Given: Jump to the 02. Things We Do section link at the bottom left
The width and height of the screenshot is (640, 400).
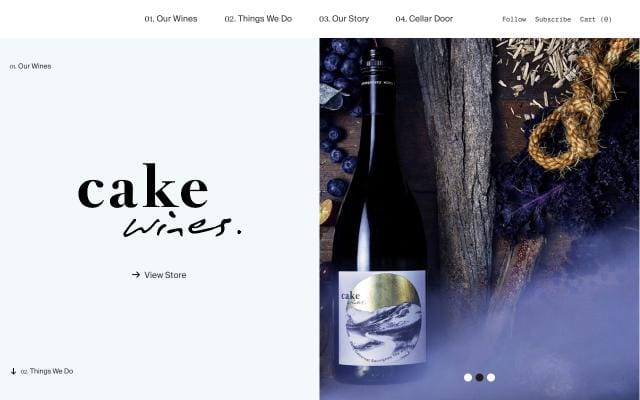Looking at the screenshot, I should pyautogui.click(x=47, y=371).
